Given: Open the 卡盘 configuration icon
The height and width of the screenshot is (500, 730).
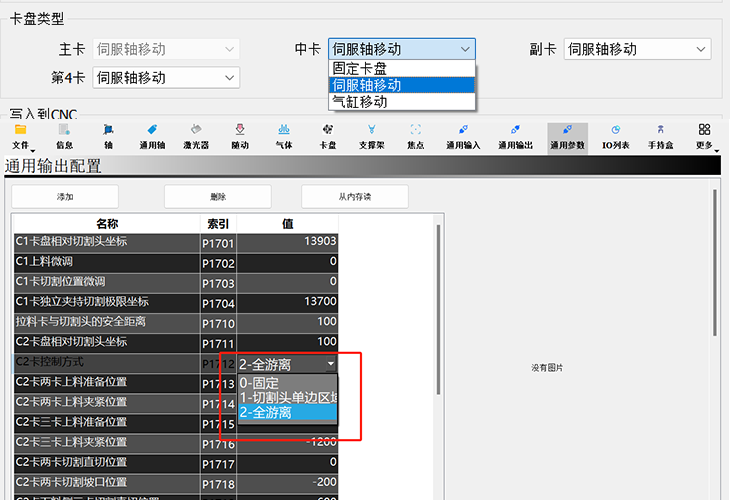Looking at the screenshot, I should [328, 137].
